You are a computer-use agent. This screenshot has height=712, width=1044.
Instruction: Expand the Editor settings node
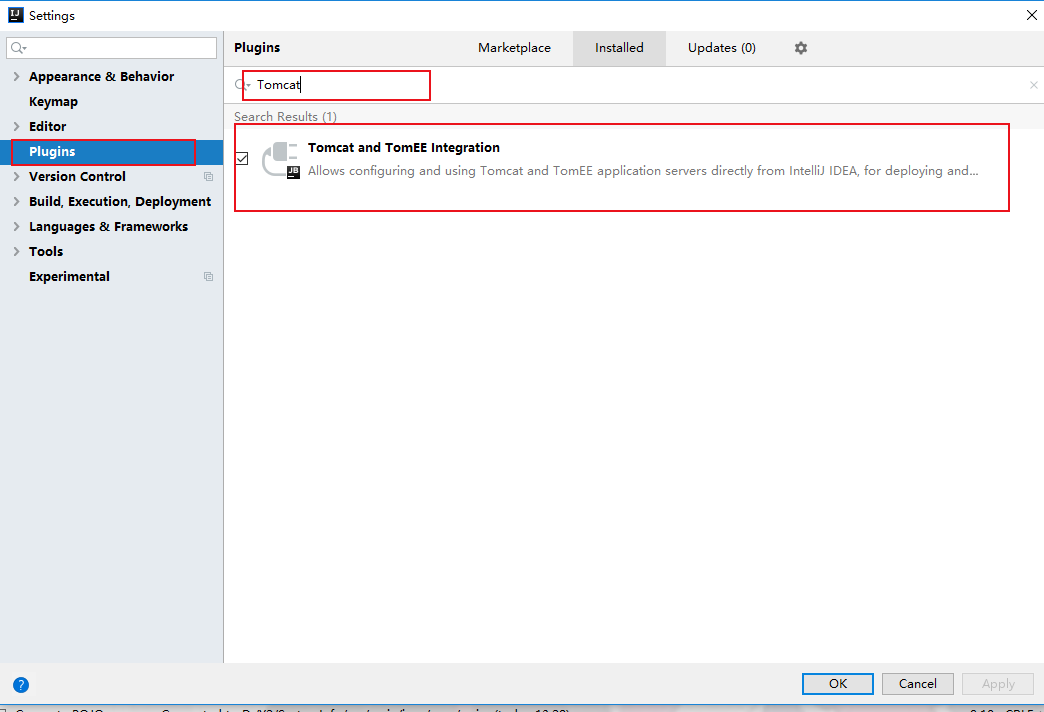pyautogui.click(x=16, y=127)
